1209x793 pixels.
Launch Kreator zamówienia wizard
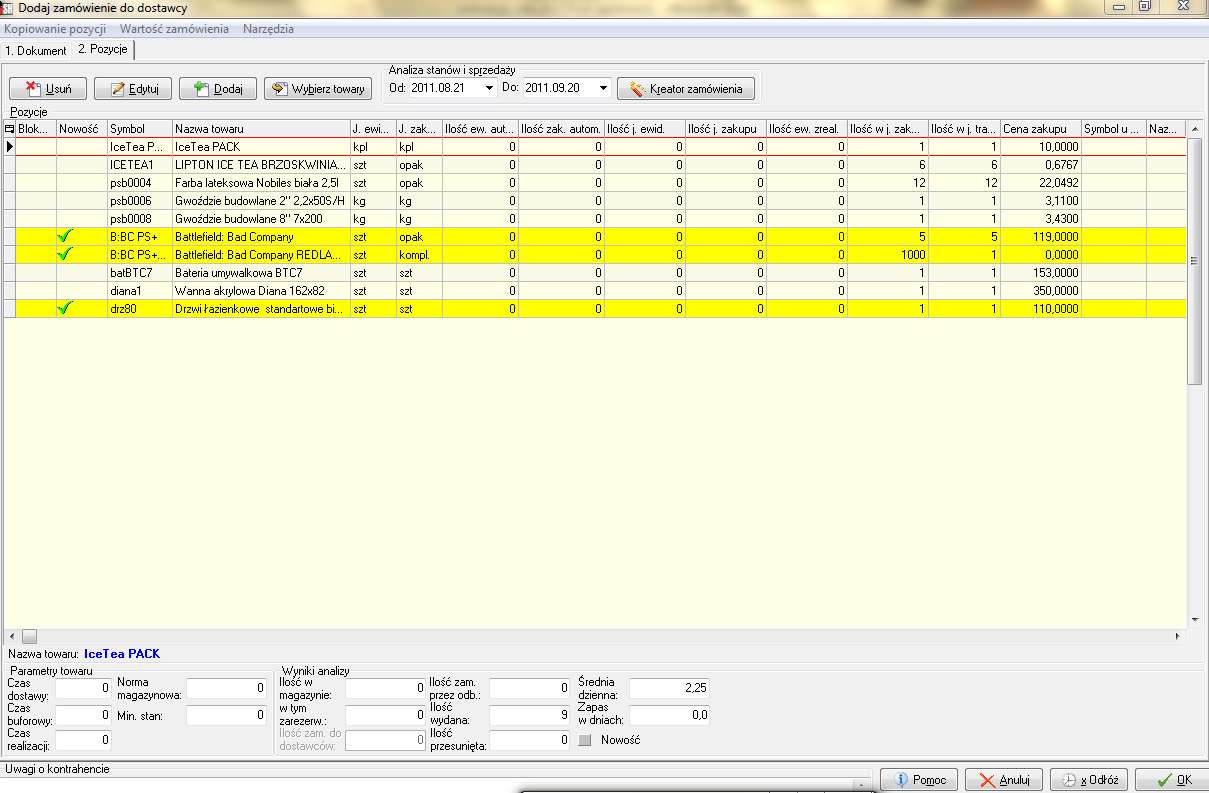click(x=686, y=89)
